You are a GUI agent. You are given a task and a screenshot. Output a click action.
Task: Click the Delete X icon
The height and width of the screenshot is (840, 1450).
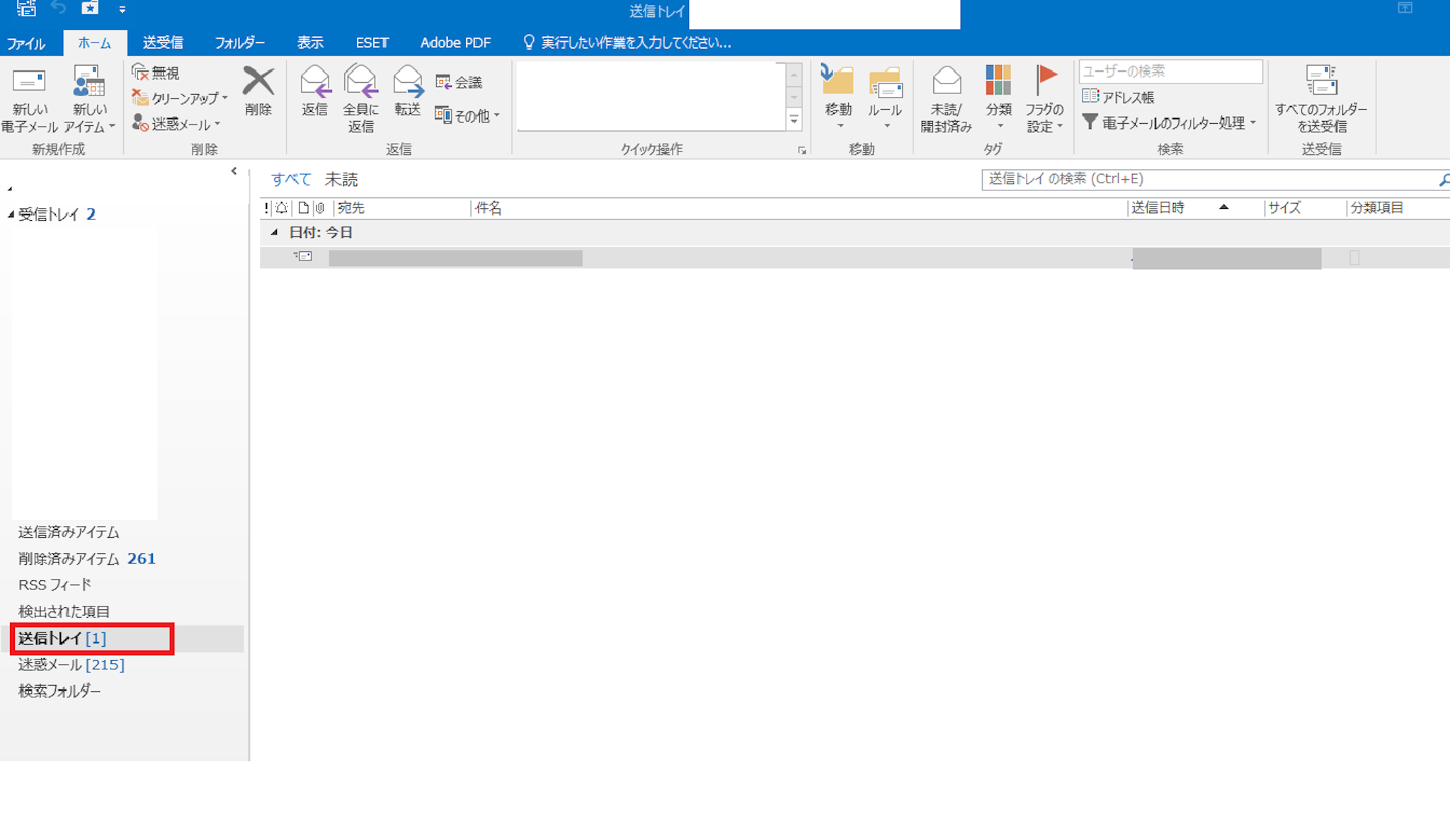(258, 81)
